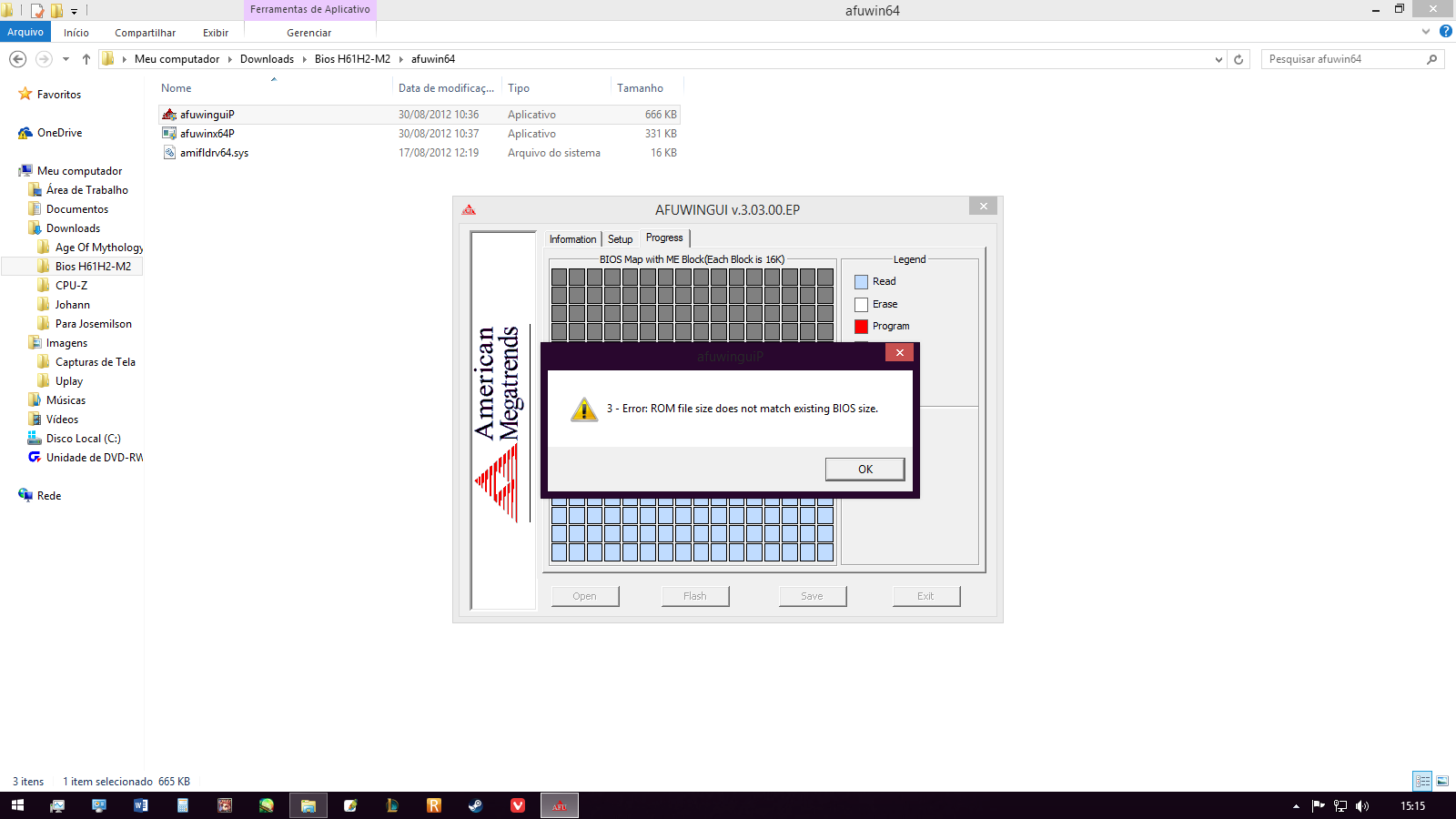1456x819 pixels.
Task: Click the Erase legend color swatch
Action: 861,305
